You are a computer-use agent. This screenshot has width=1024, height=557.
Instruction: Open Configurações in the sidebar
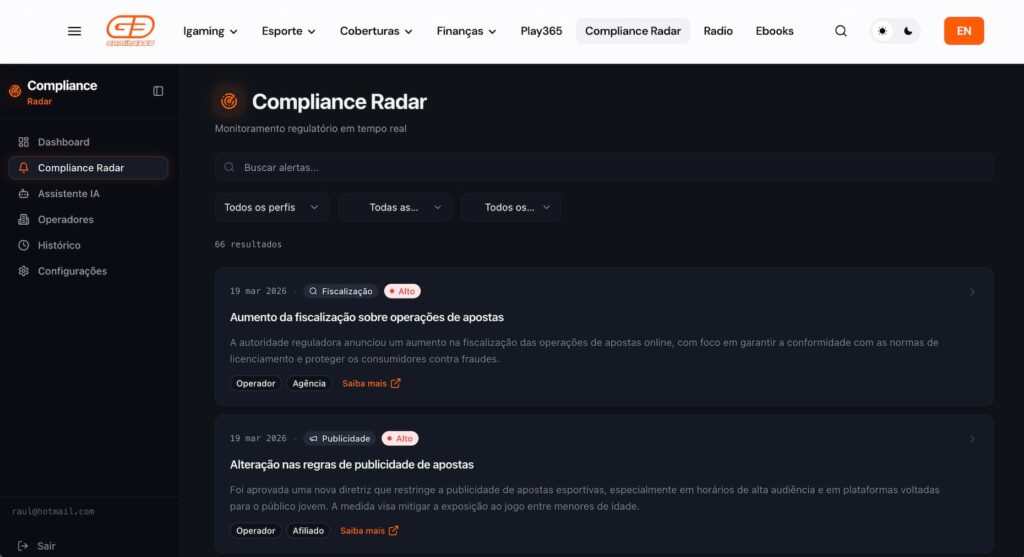72,271
